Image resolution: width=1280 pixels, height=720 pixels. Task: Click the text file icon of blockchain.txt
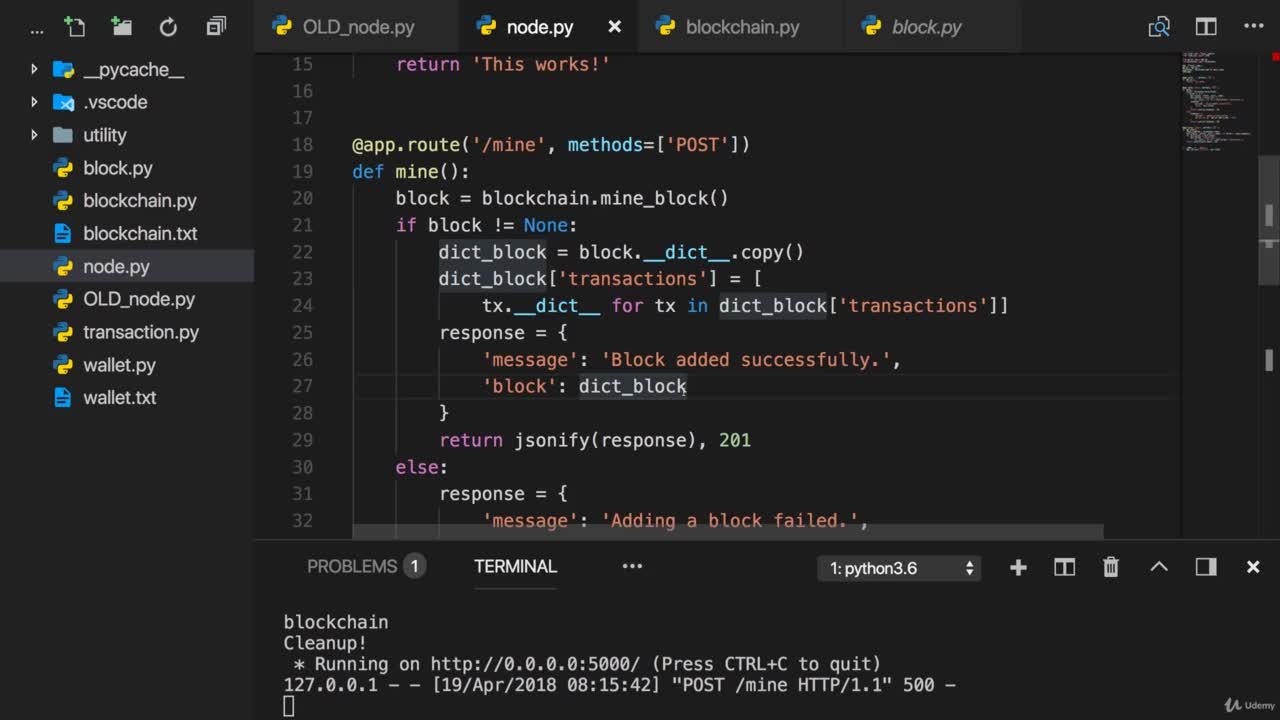[63, 233]
